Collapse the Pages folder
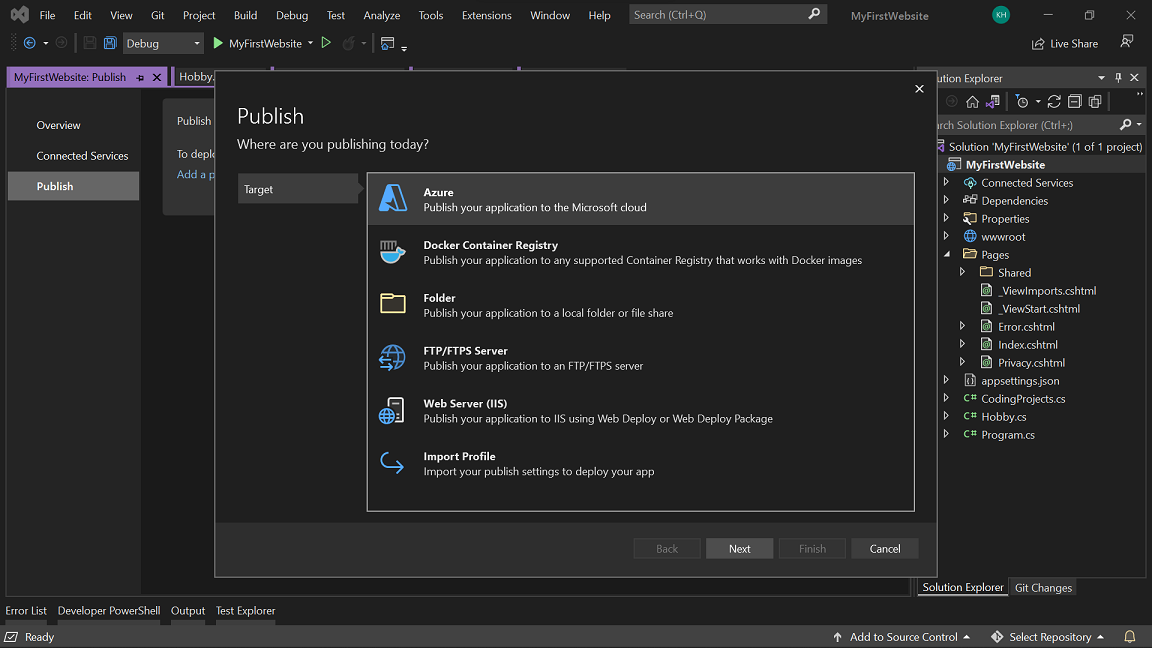The width and height of the screenshot is (1152, 648). pos(946,254)
